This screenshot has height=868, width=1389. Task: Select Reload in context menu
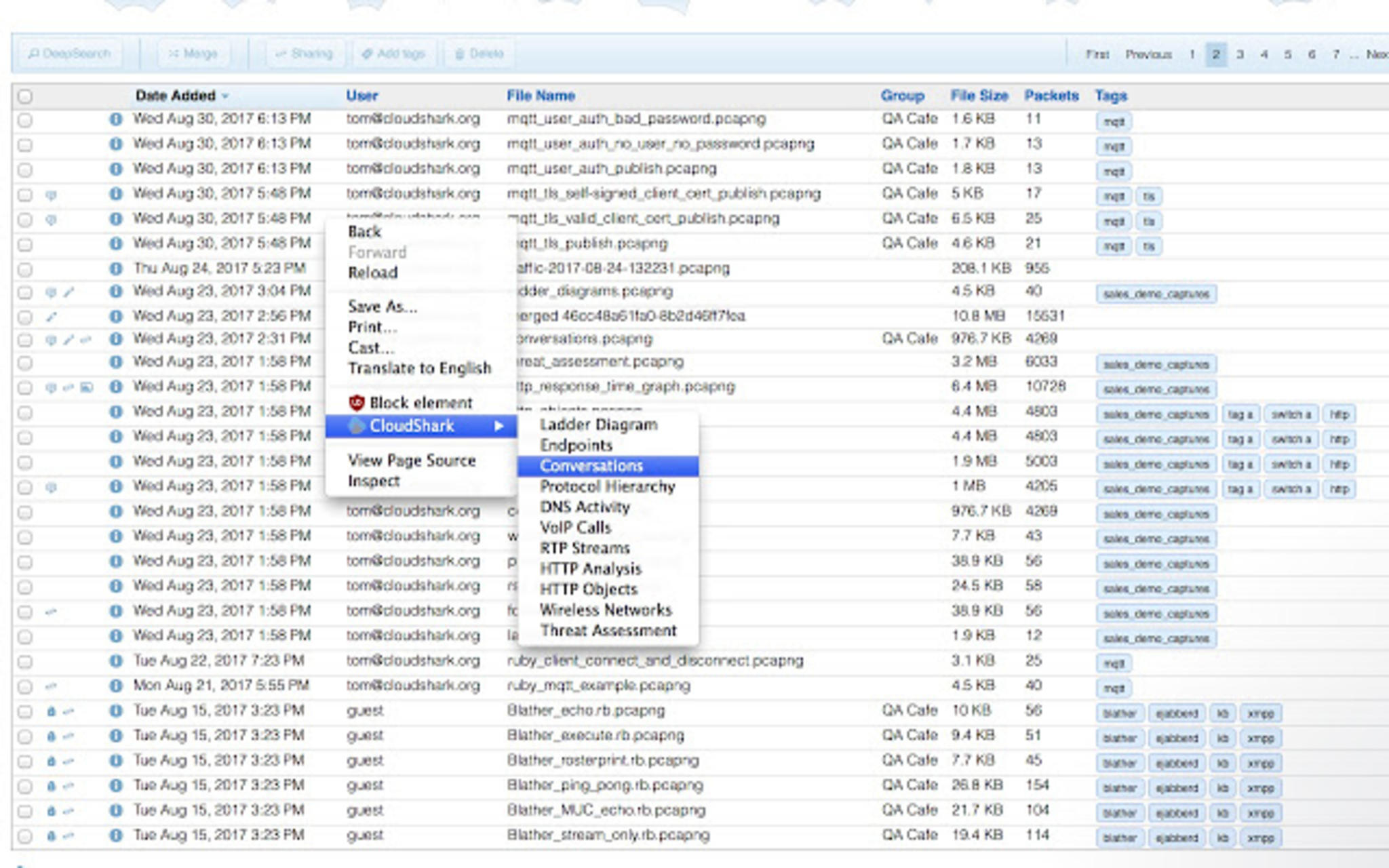420,273
